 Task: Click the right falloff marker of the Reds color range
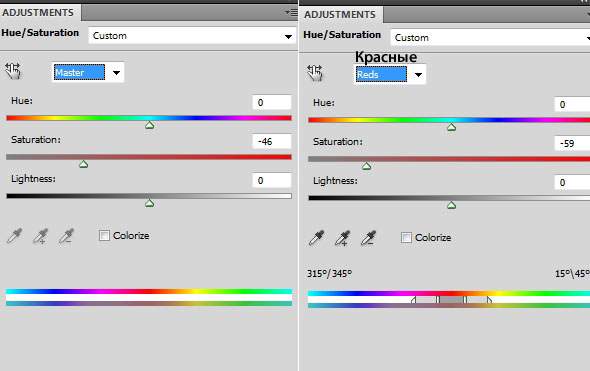[489, 300]
